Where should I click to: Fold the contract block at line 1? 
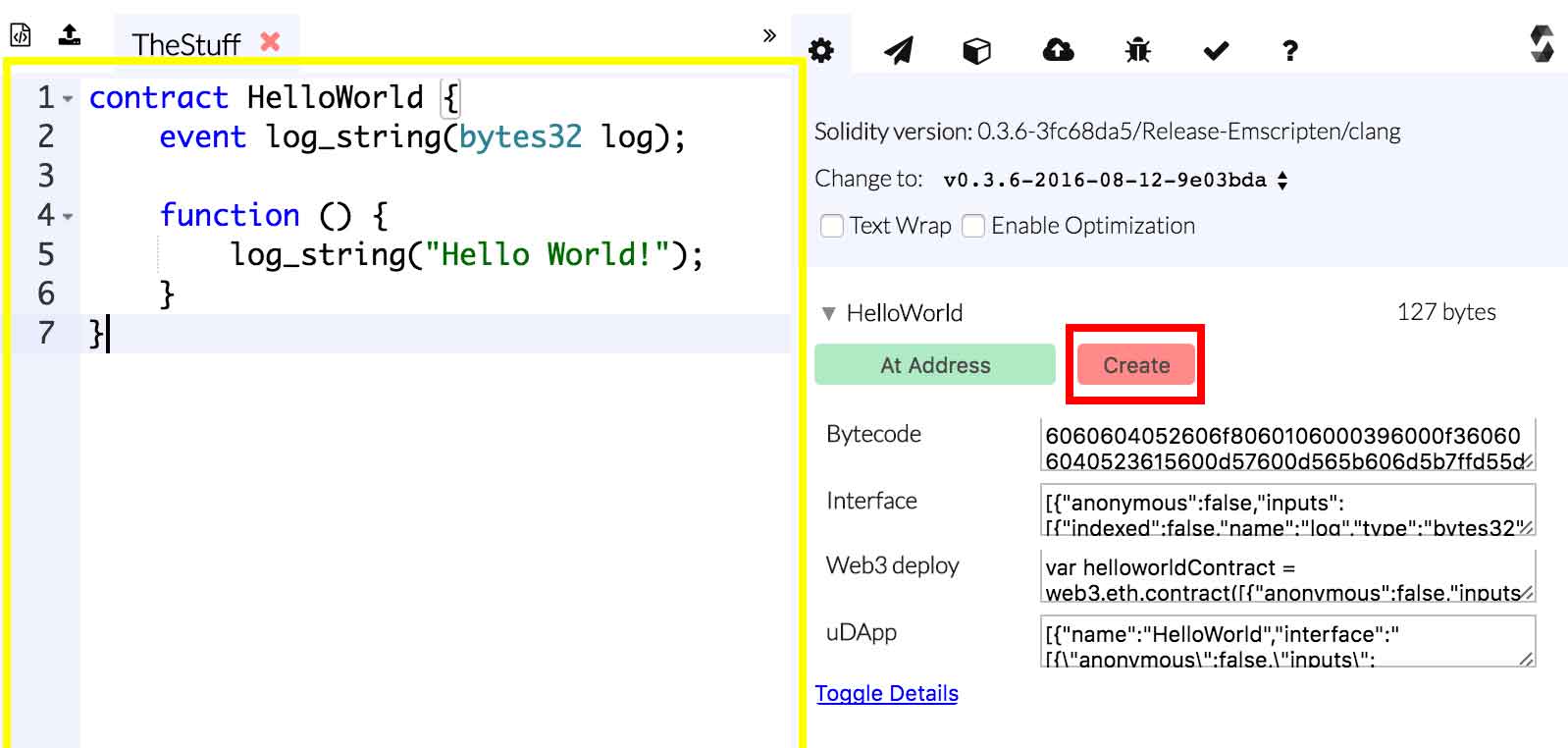pos(68,99)
